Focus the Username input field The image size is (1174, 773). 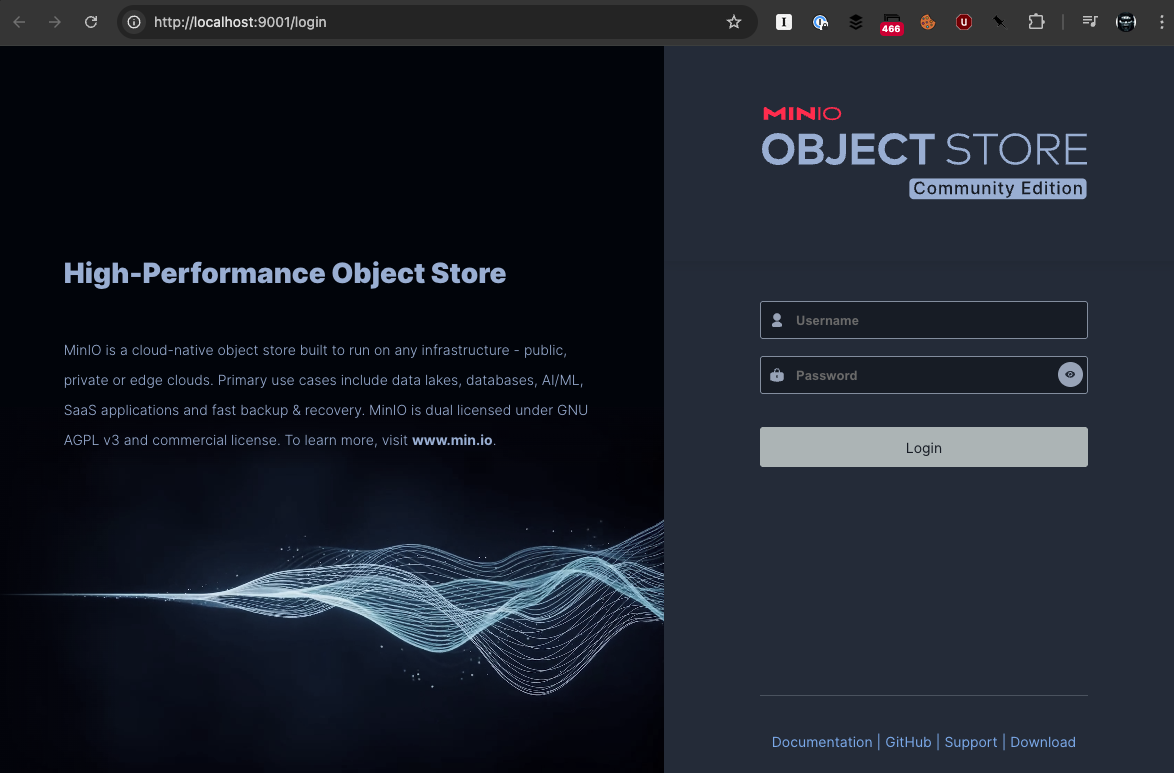(x=923, y=320)
